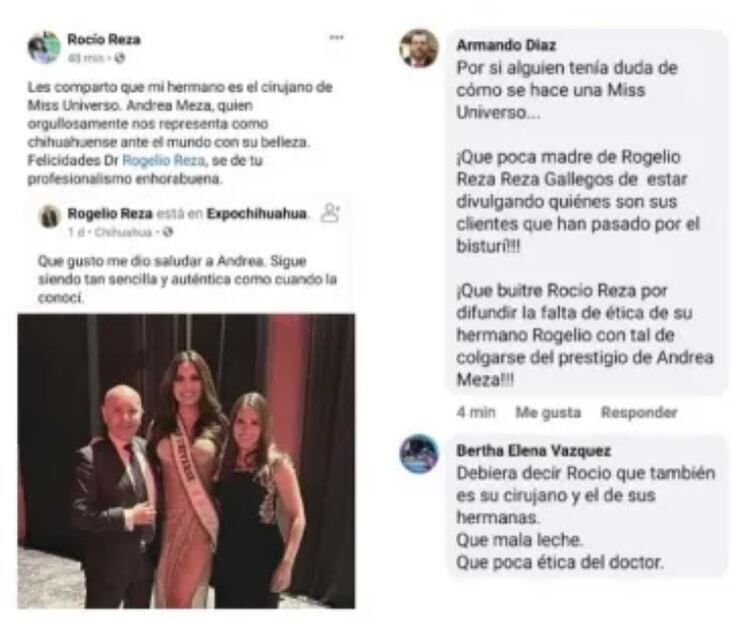The image size is (750, 632).
Task: Open Bertha Elena Vazquez's avatar
Action: [419, 454]
